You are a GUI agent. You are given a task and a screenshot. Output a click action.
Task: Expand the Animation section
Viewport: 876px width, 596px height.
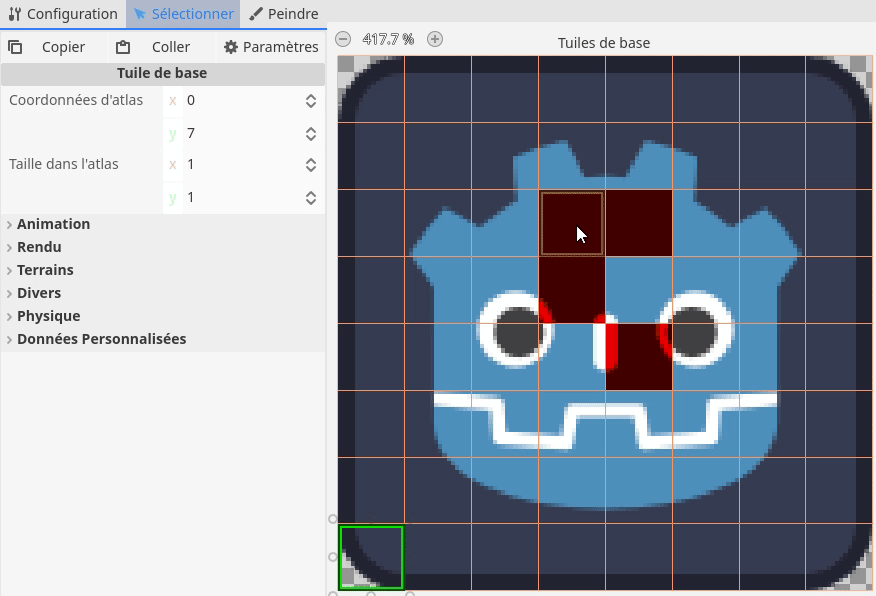coord(163,224)
